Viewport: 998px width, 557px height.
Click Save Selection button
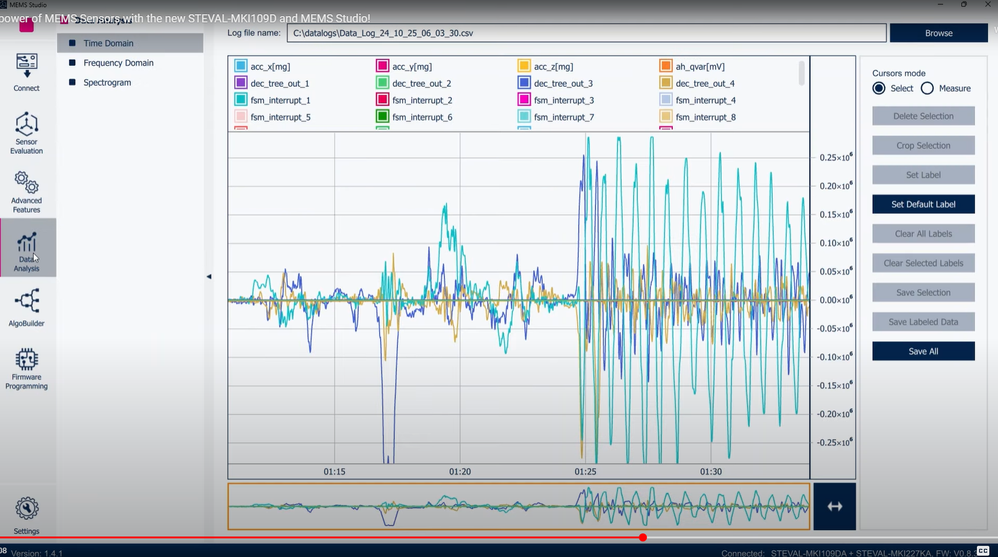[x=924, y=292]
